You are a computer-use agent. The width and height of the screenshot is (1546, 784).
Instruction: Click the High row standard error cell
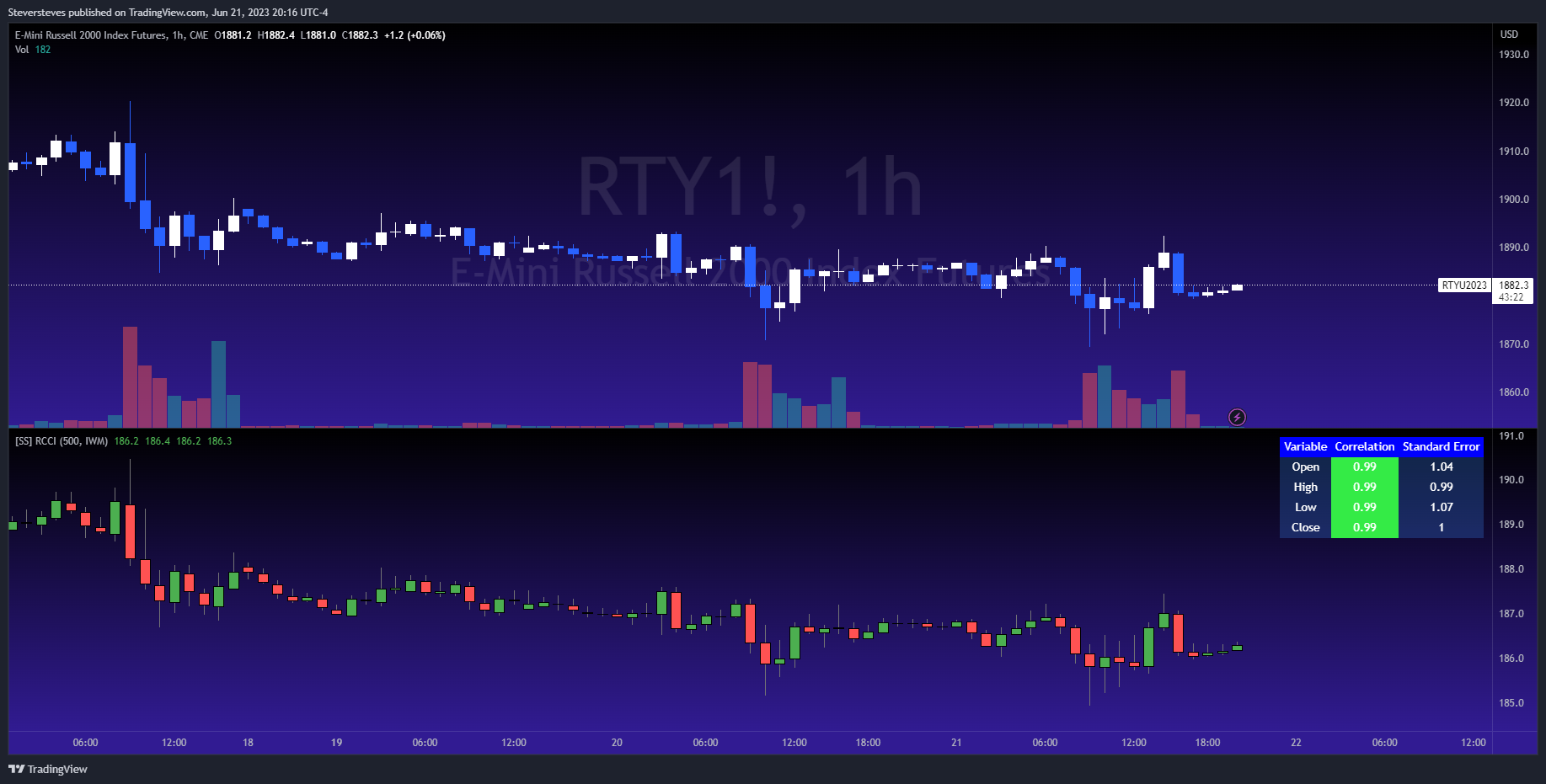click(x=1441, y=487)
